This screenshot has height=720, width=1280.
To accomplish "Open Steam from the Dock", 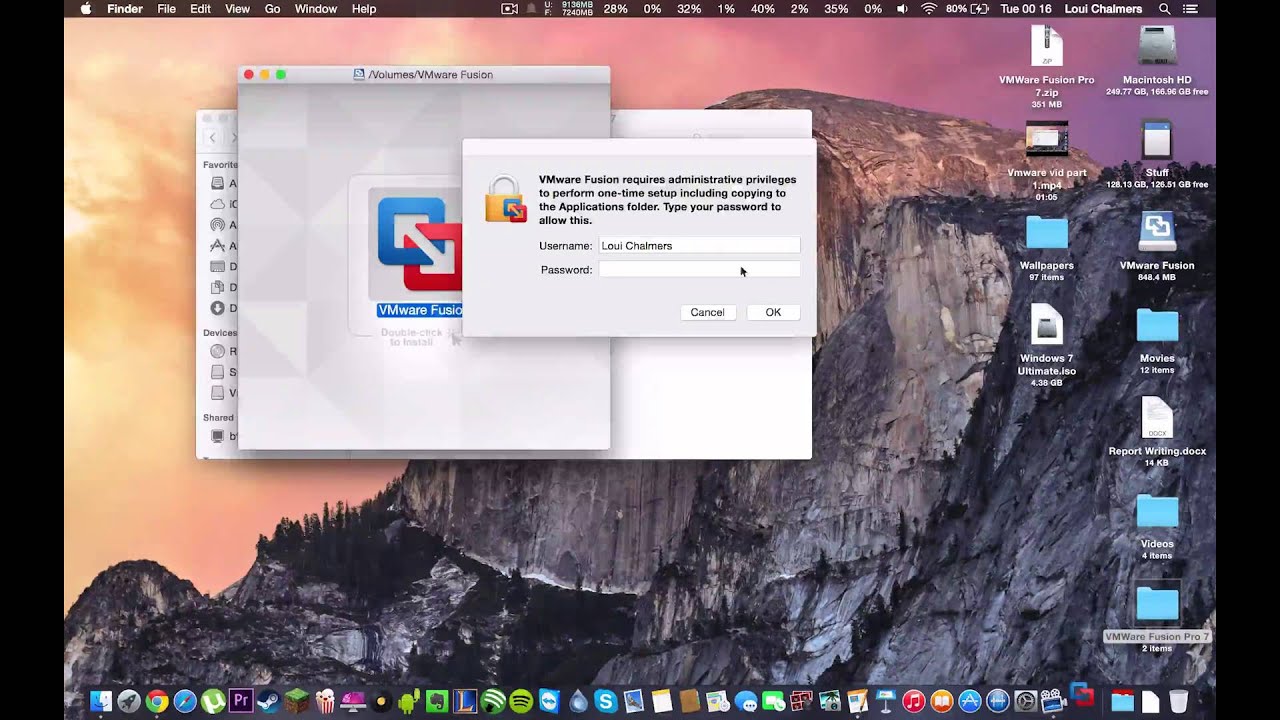I will point(268,701).
